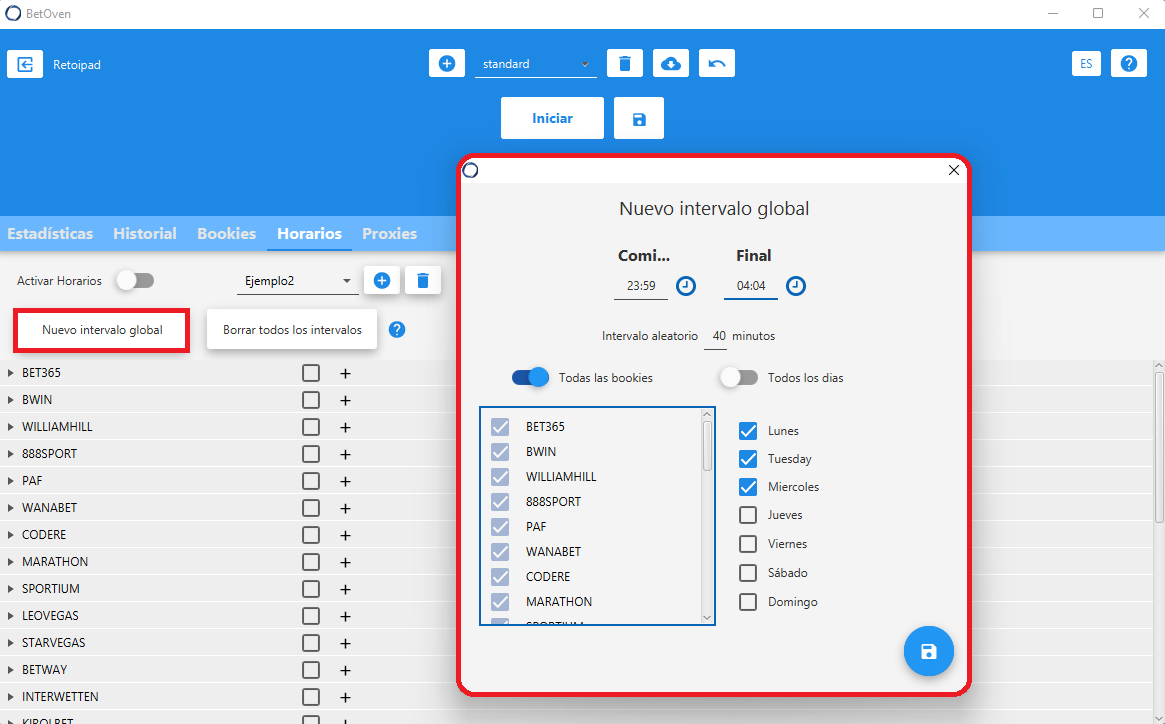This screenshot has width=1165, height=724.
Task: Uncheck Miercoles day checkbox
Action: click(x=747, y=487)
